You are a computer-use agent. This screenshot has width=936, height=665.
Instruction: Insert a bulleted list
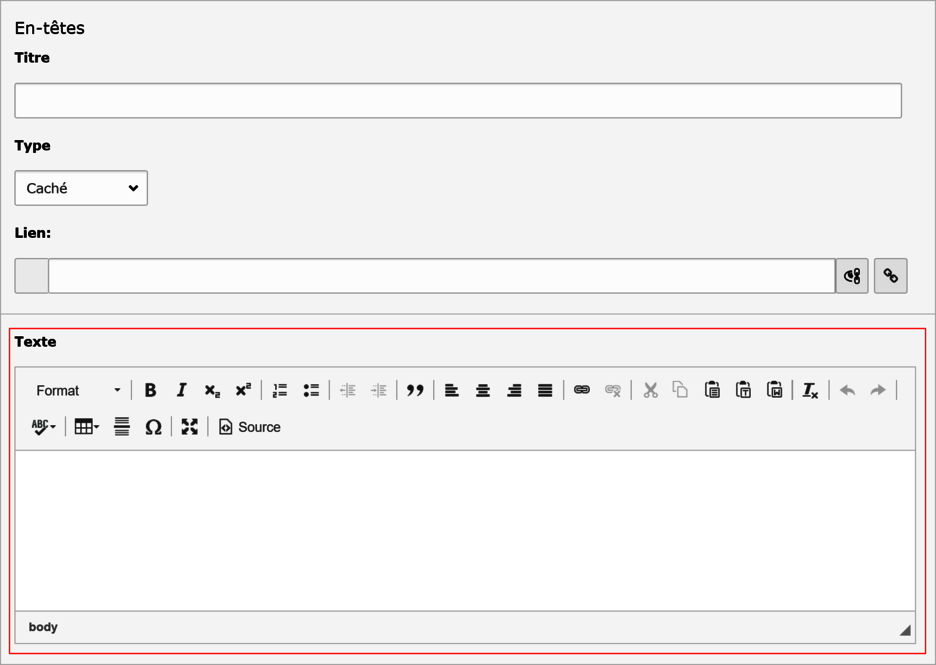311,390
